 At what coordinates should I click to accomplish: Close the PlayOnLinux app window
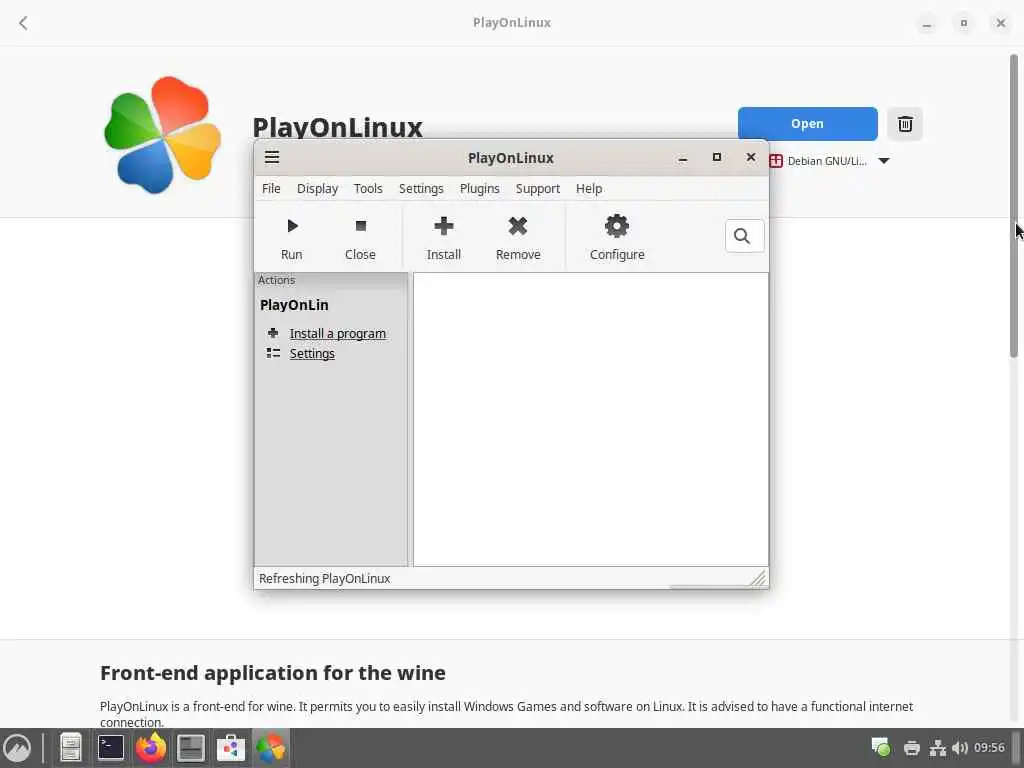[x=750, y=157]
